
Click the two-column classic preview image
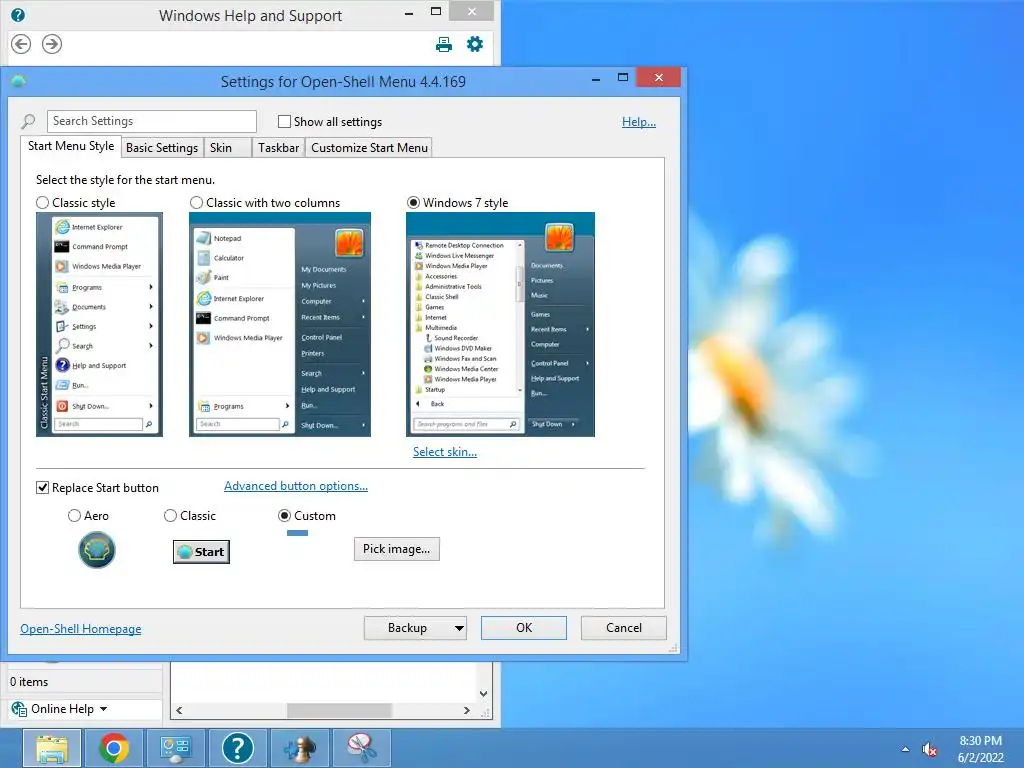coord(280,325)
